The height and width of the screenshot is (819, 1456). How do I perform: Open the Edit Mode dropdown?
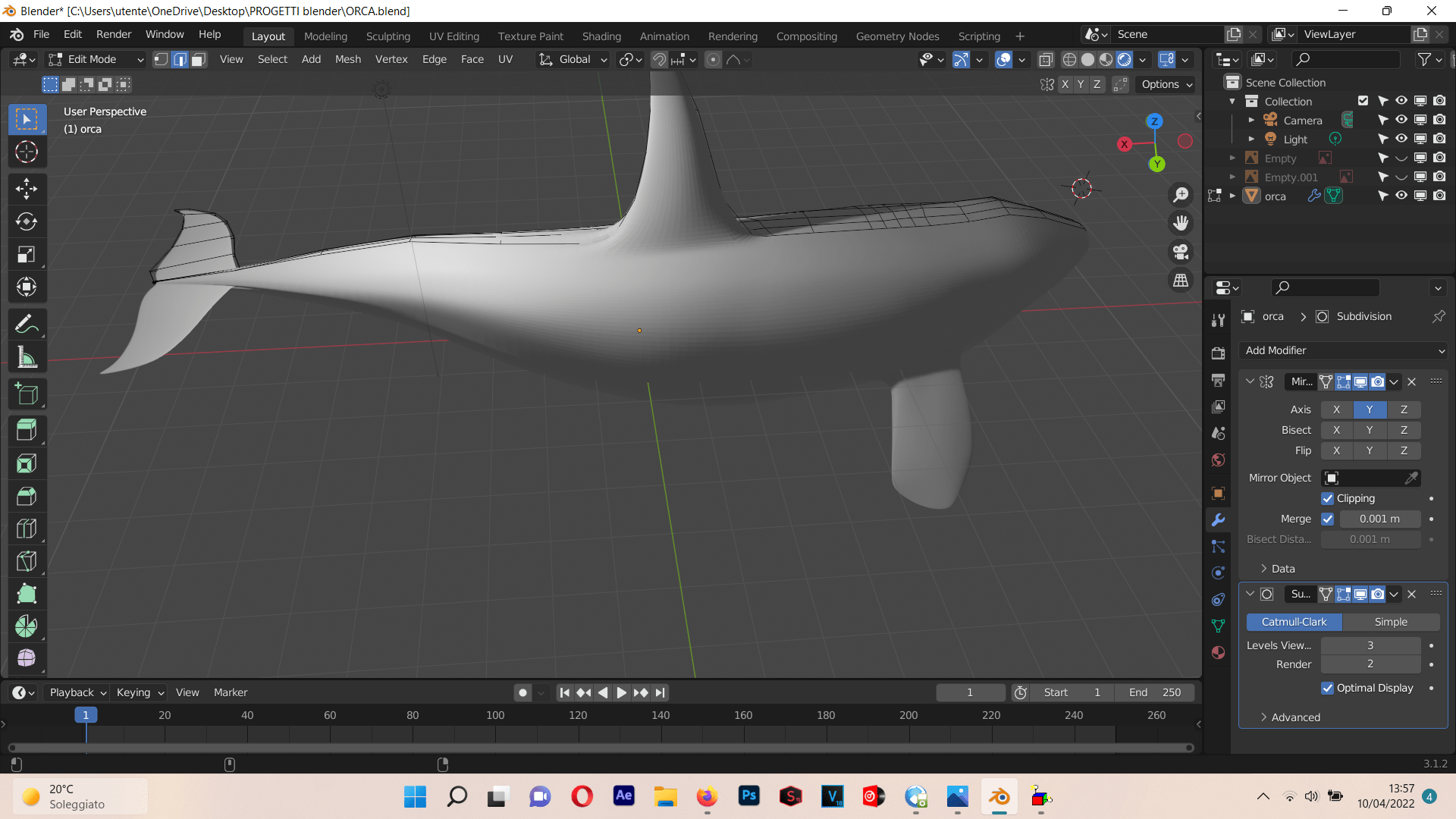(95, 60)
